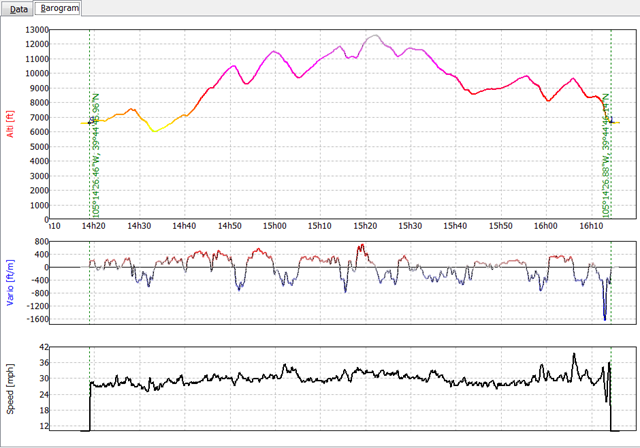Click the highest altitude peak near 15h20
Image resolution: width=640 pixels, height=448 pixels.
(x=374, y=36)
